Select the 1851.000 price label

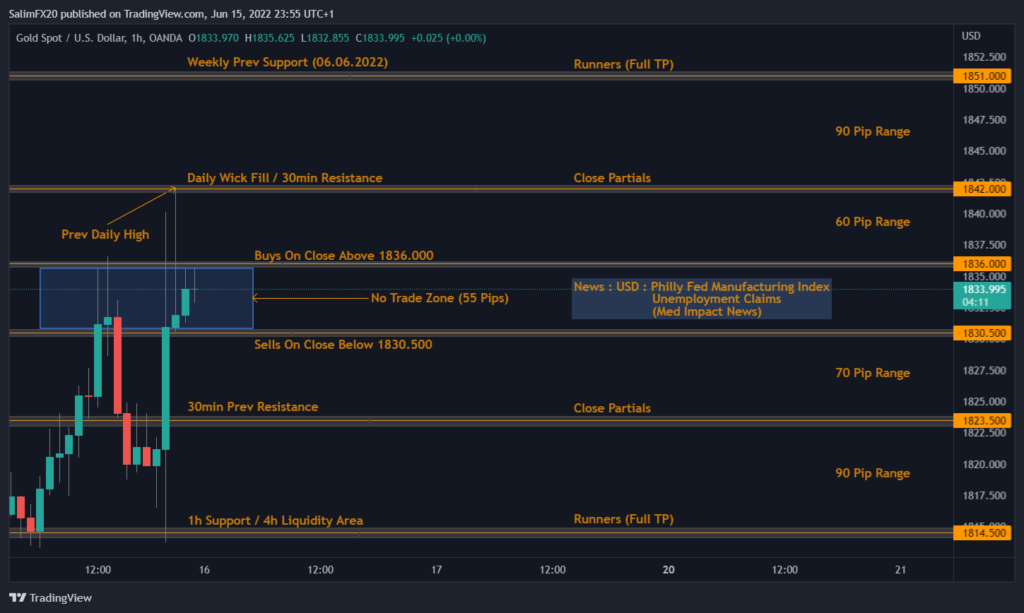[x=984, y=76]
